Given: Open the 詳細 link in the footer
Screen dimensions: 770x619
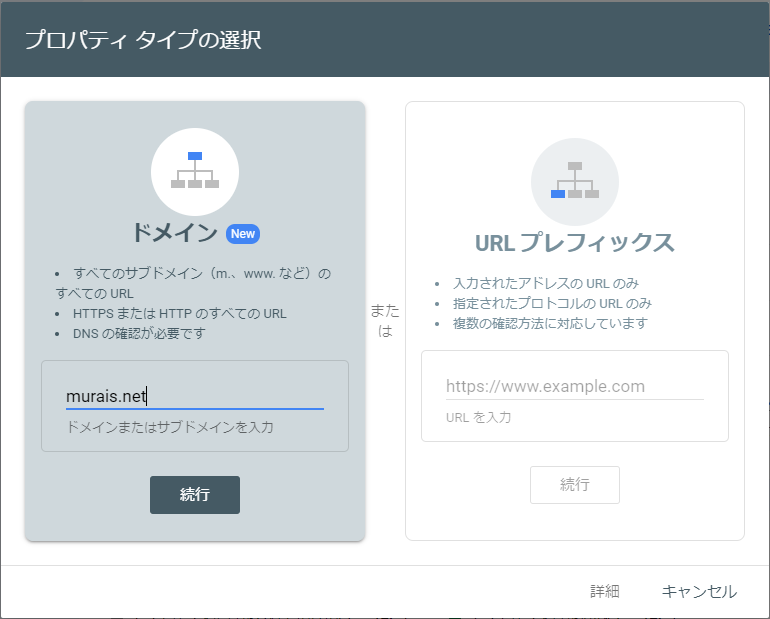Looking at the screenshot, I should pyautogui.click(x=604, y=592).
